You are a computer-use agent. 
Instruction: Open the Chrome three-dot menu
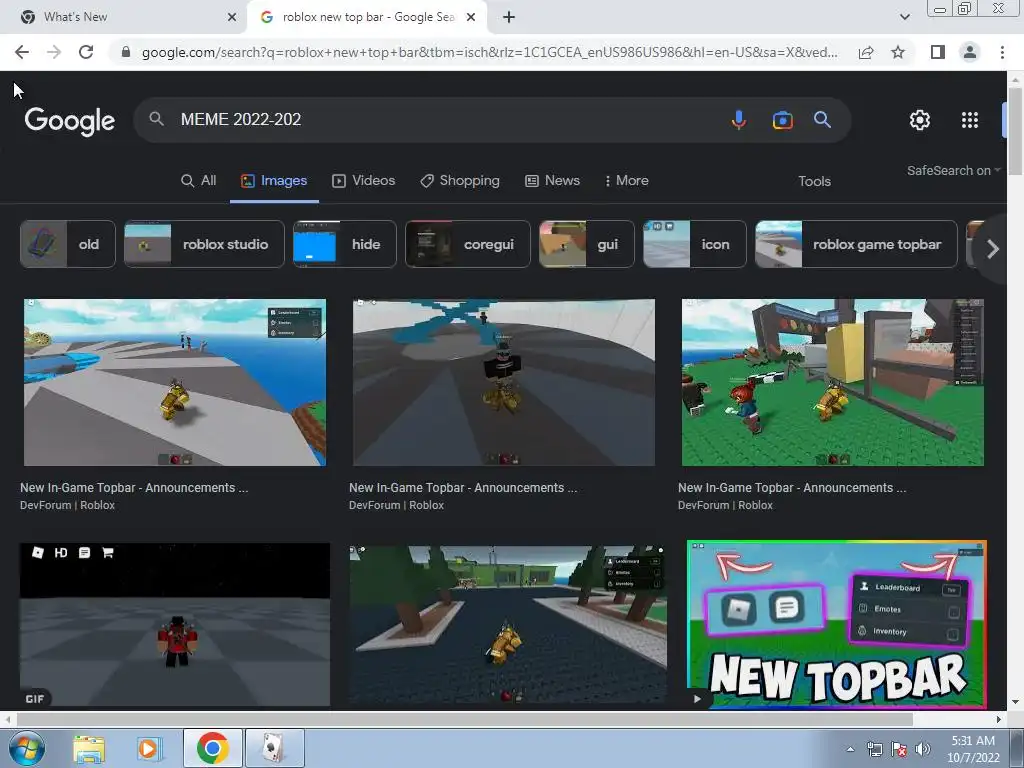pos(1002,52)
